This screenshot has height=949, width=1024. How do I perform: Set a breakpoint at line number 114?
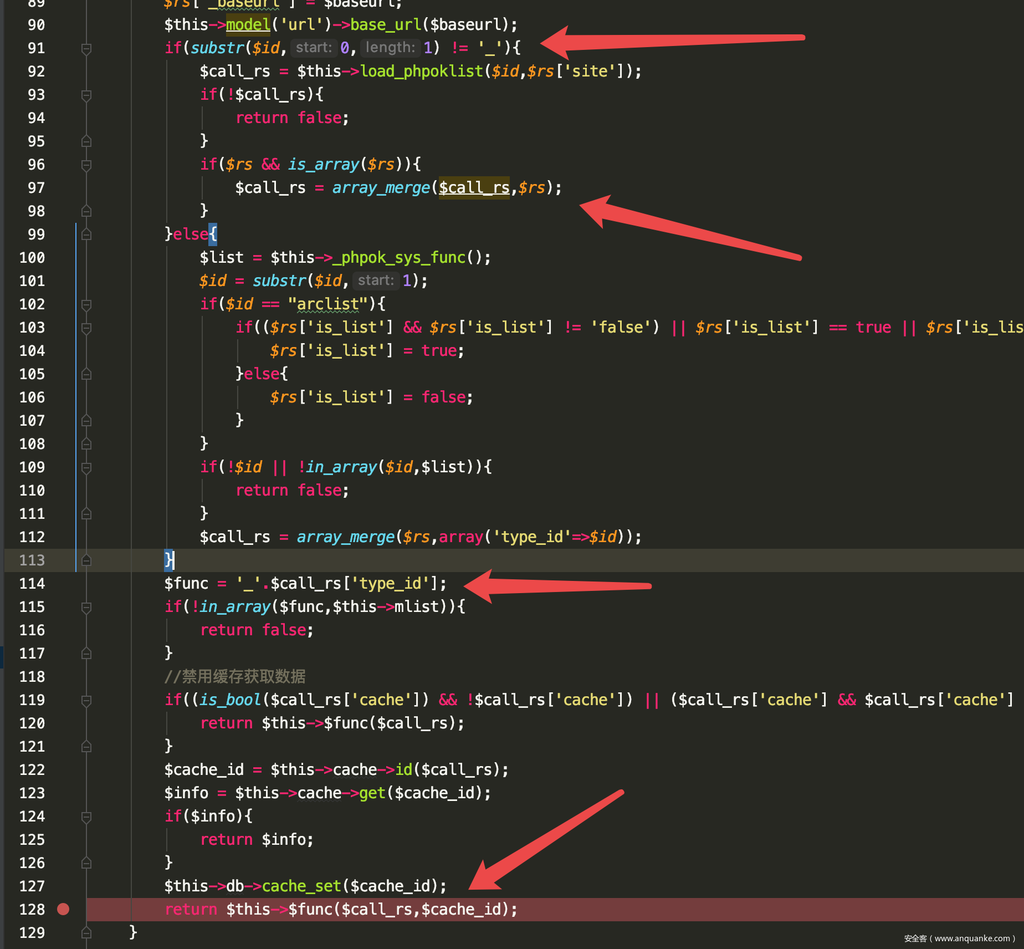pyautogui.click(x=63, y=583)
